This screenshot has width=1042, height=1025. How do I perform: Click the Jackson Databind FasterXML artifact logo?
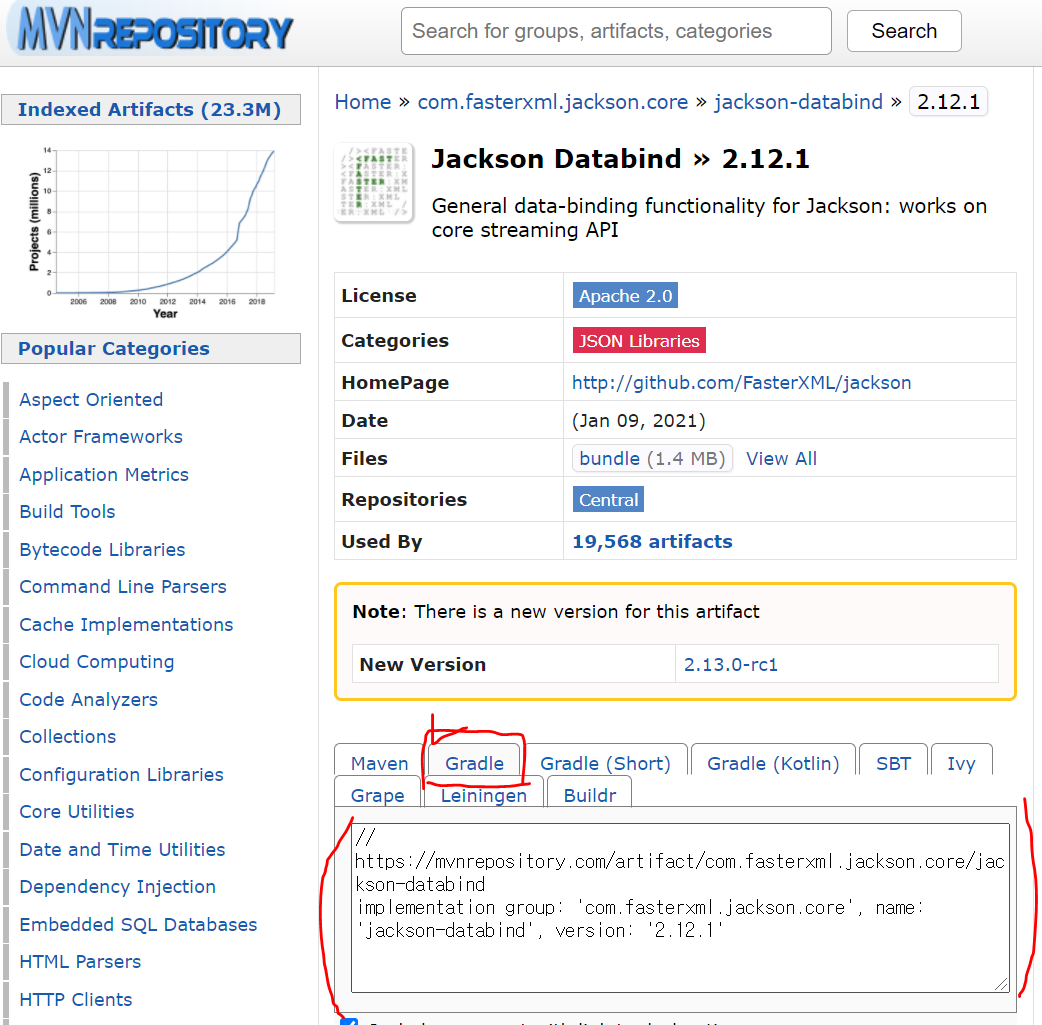click(374, 182)
